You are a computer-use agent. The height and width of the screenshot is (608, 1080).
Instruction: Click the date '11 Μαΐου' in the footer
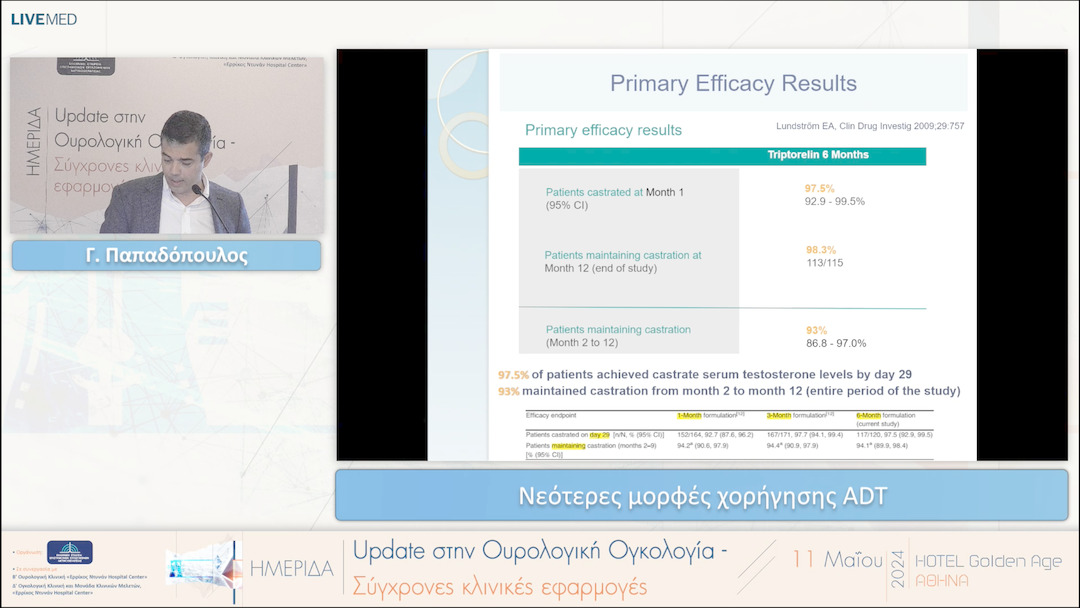pos(837,559)
